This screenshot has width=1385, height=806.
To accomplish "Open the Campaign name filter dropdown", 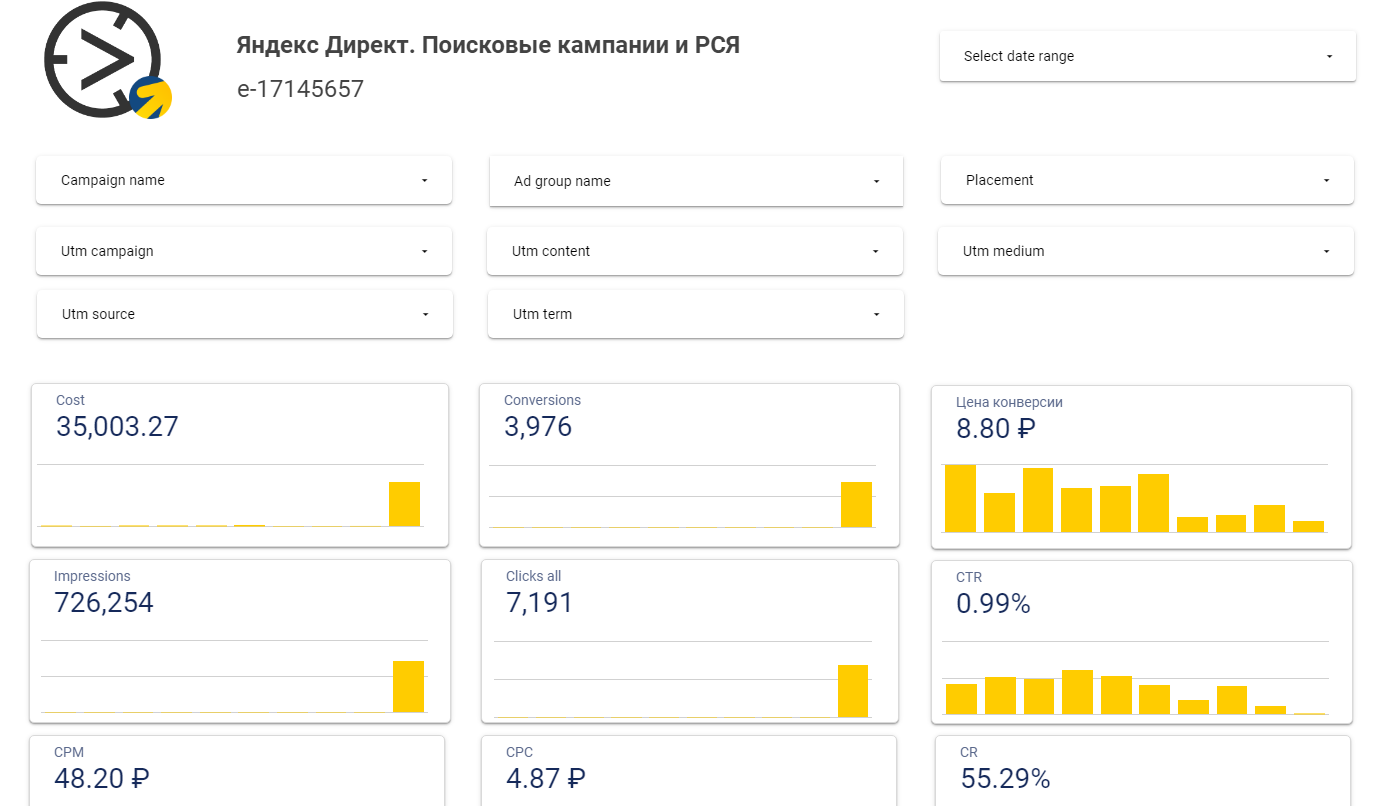I will [x=243, y=180].
